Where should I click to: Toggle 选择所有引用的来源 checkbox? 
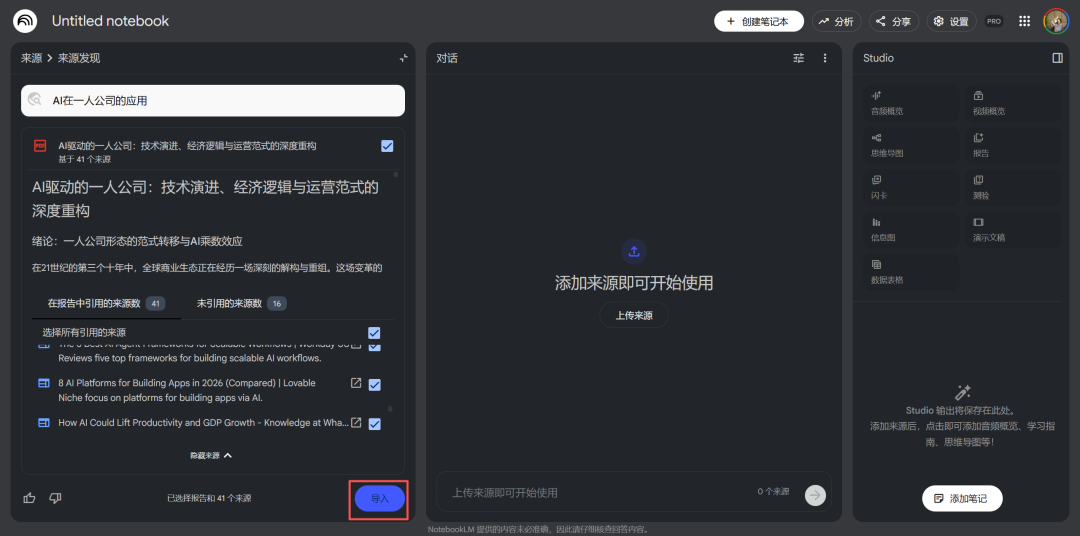374,333
